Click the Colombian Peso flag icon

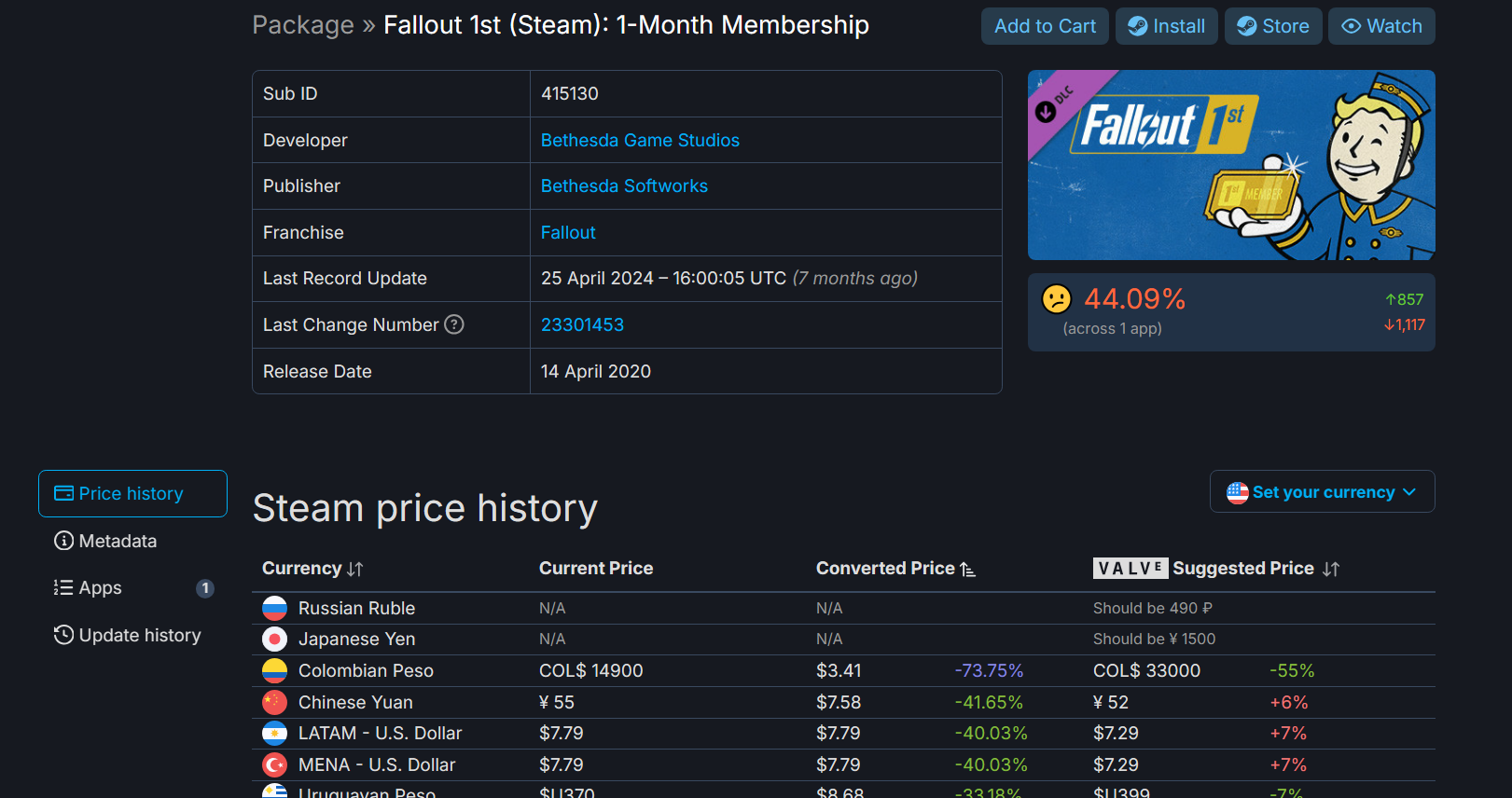pos(274,670)
